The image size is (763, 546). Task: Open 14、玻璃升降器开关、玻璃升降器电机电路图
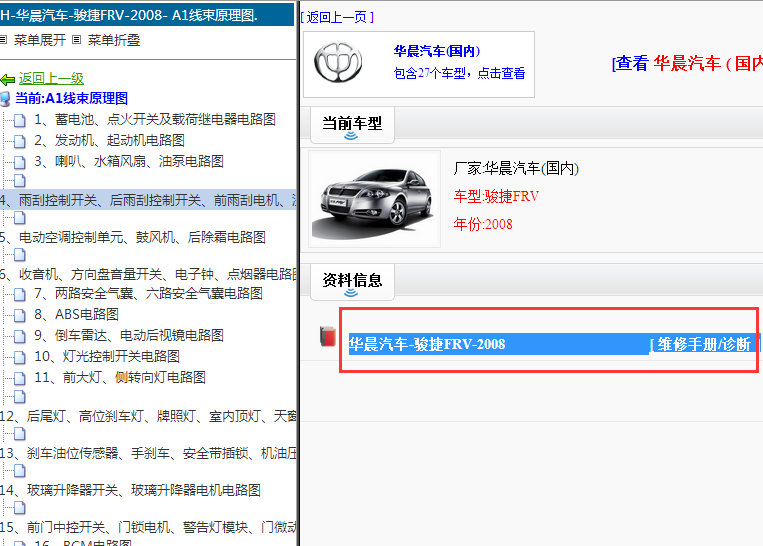[x=130, y=490]
